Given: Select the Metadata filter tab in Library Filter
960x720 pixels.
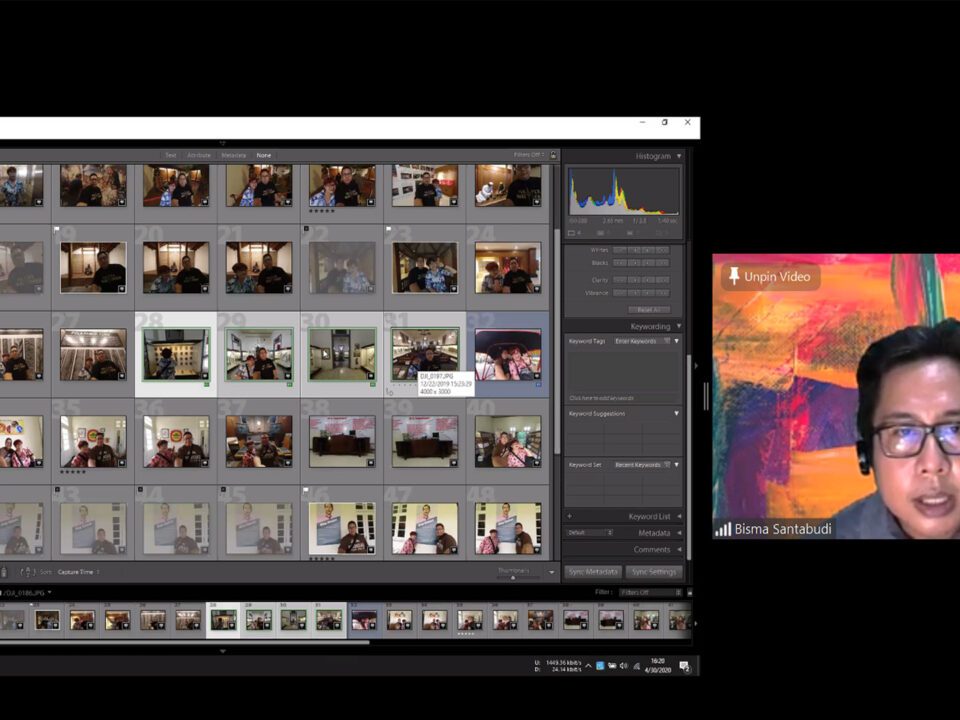Looking at the screenshot, I should (x=233, y=155).
